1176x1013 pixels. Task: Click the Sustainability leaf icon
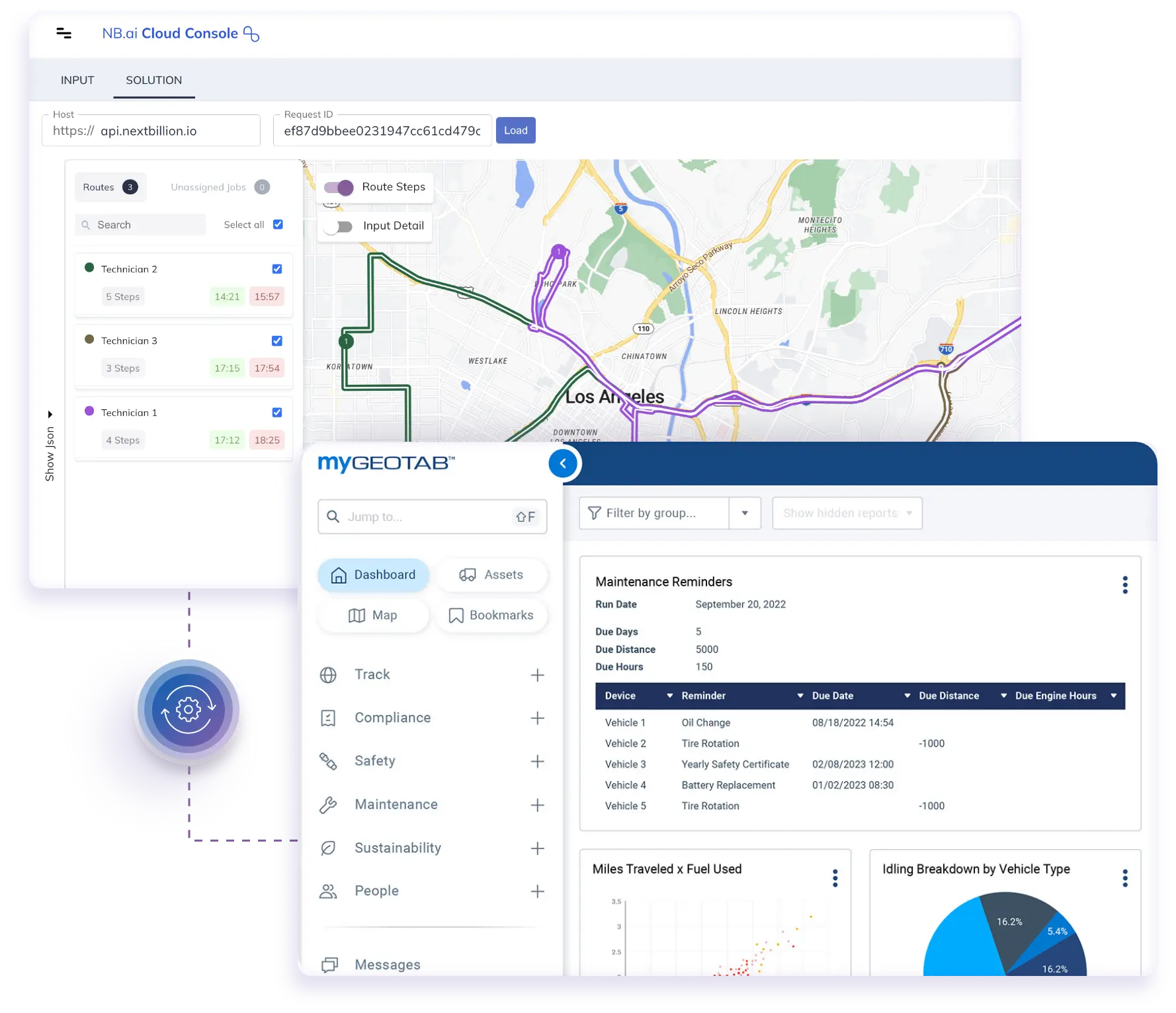[328, 848]
